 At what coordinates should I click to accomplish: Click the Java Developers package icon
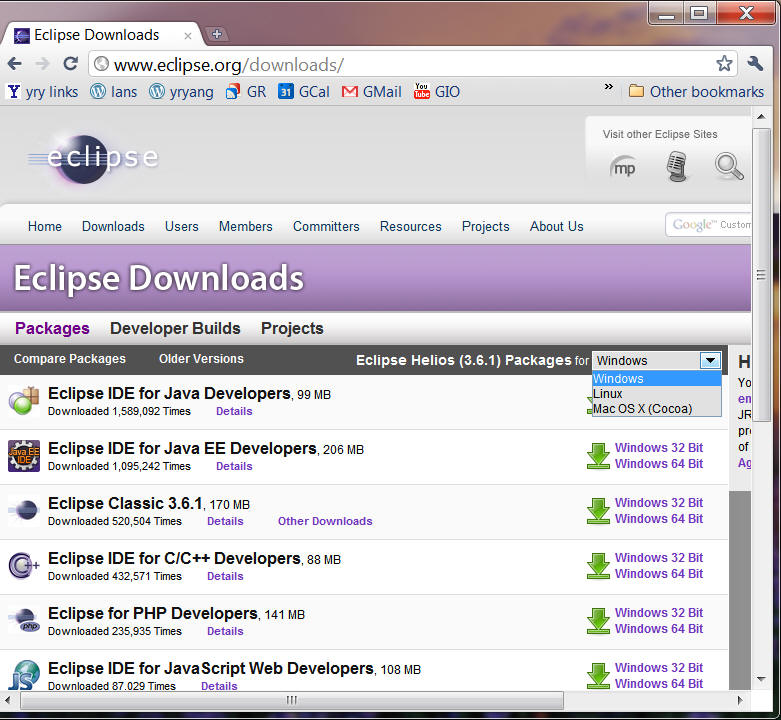pyautogui.click(x=24, y=401)
